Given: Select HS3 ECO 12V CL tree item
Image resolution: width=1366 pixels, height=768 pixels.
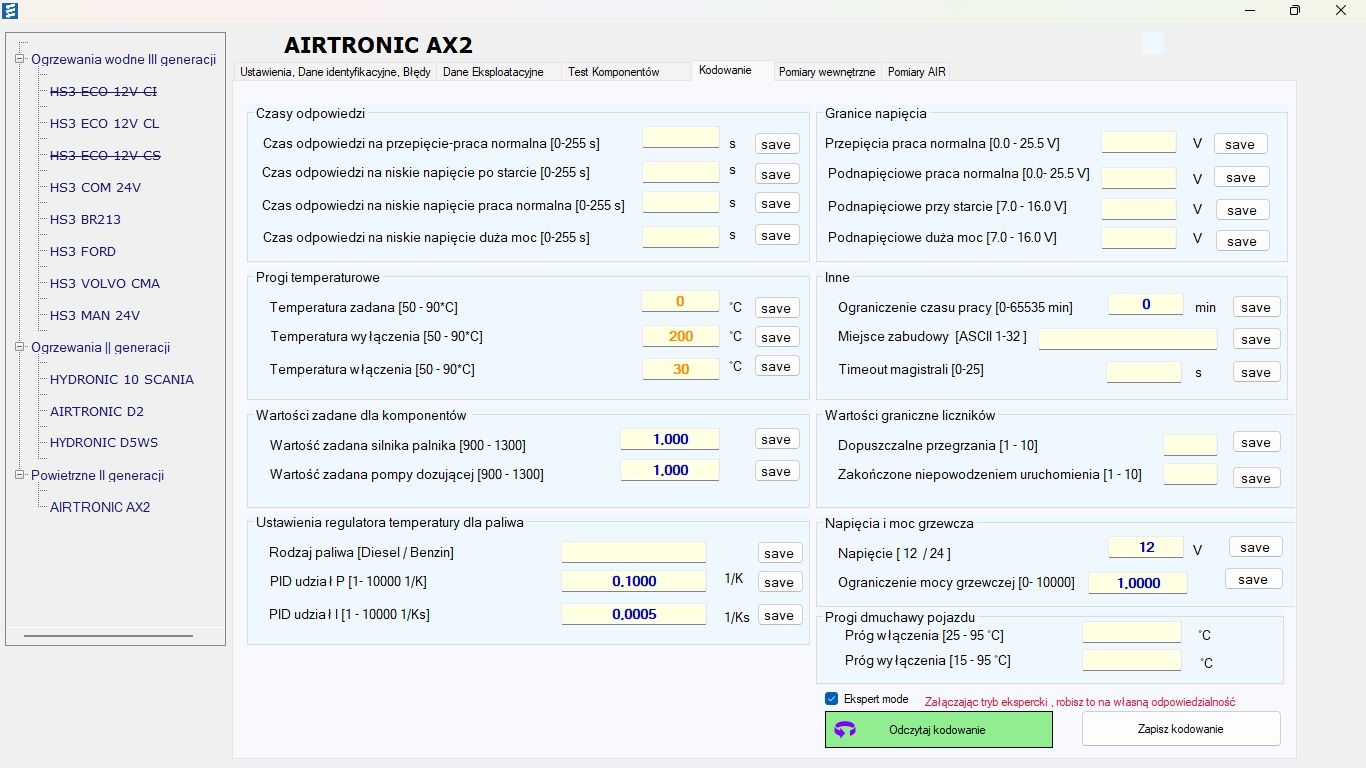Looking at the screenshot, I should coord(105,123).
